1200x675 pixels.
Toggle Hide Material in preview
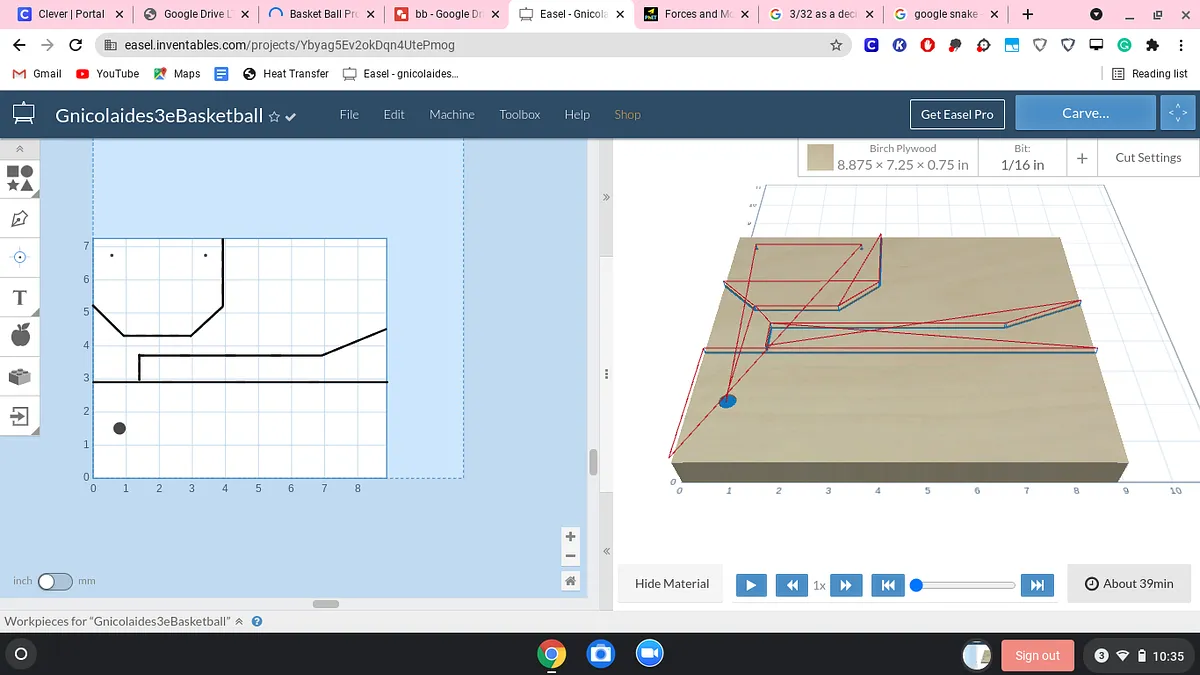coord(672,584)
